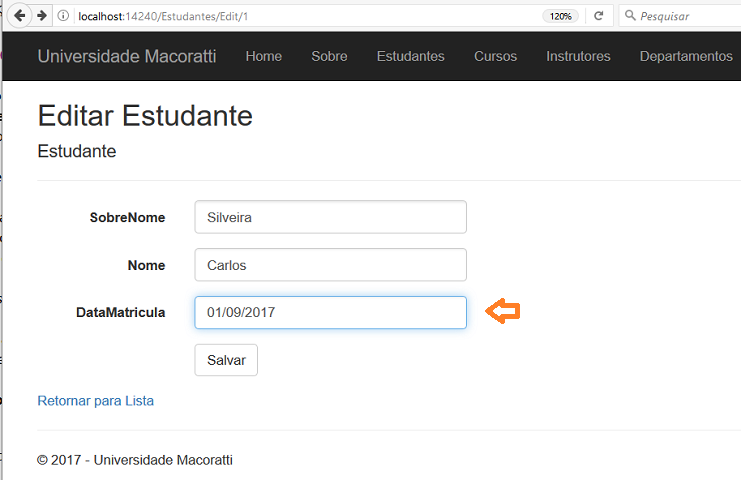Open the Cursos navigation item
The image size is (741, 480).
click(496, 56)
